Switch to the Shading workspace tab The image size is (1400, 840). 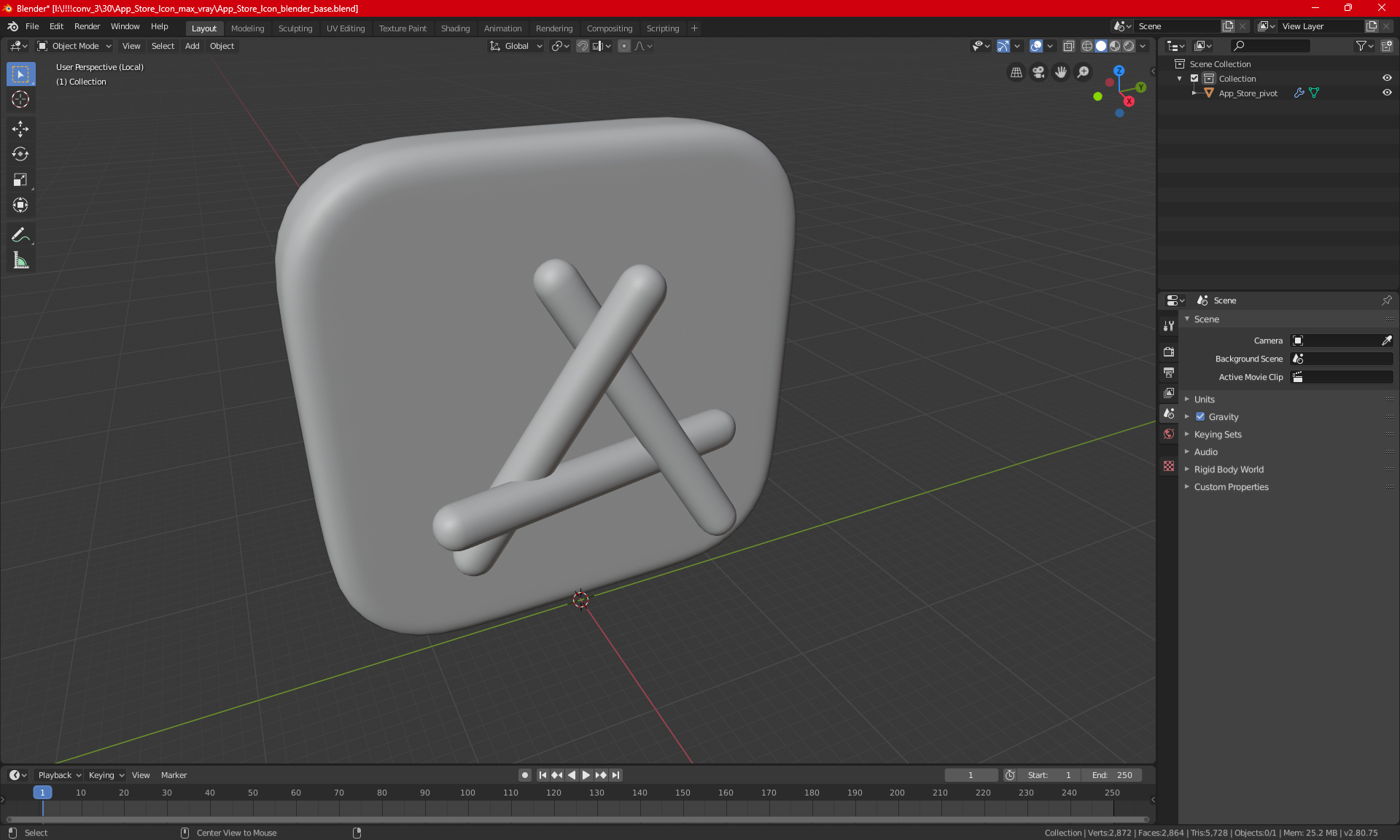pos(455,28)
